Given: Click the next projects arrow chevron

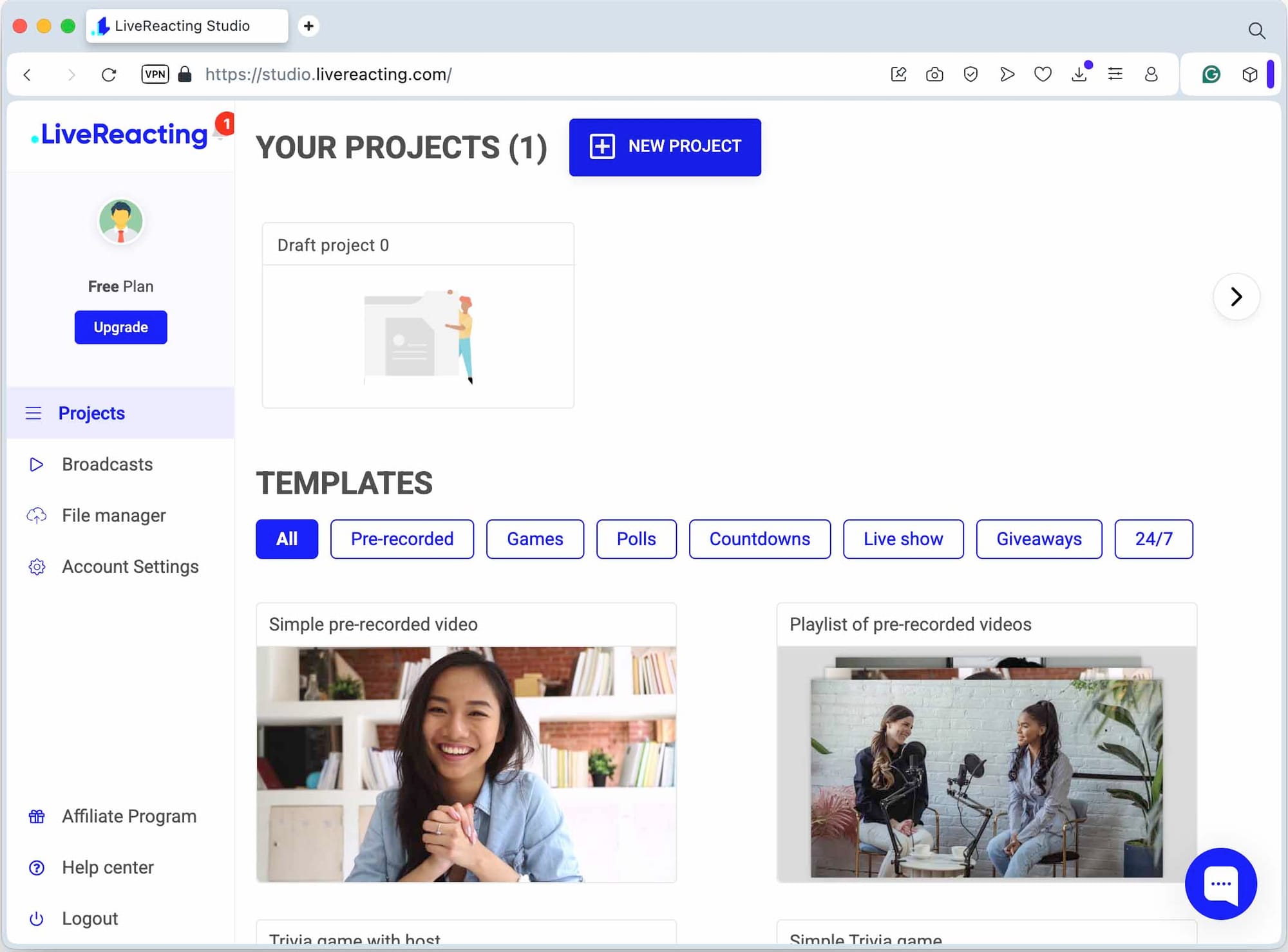Looking at the screenshot, I should tap(1236, 297).
